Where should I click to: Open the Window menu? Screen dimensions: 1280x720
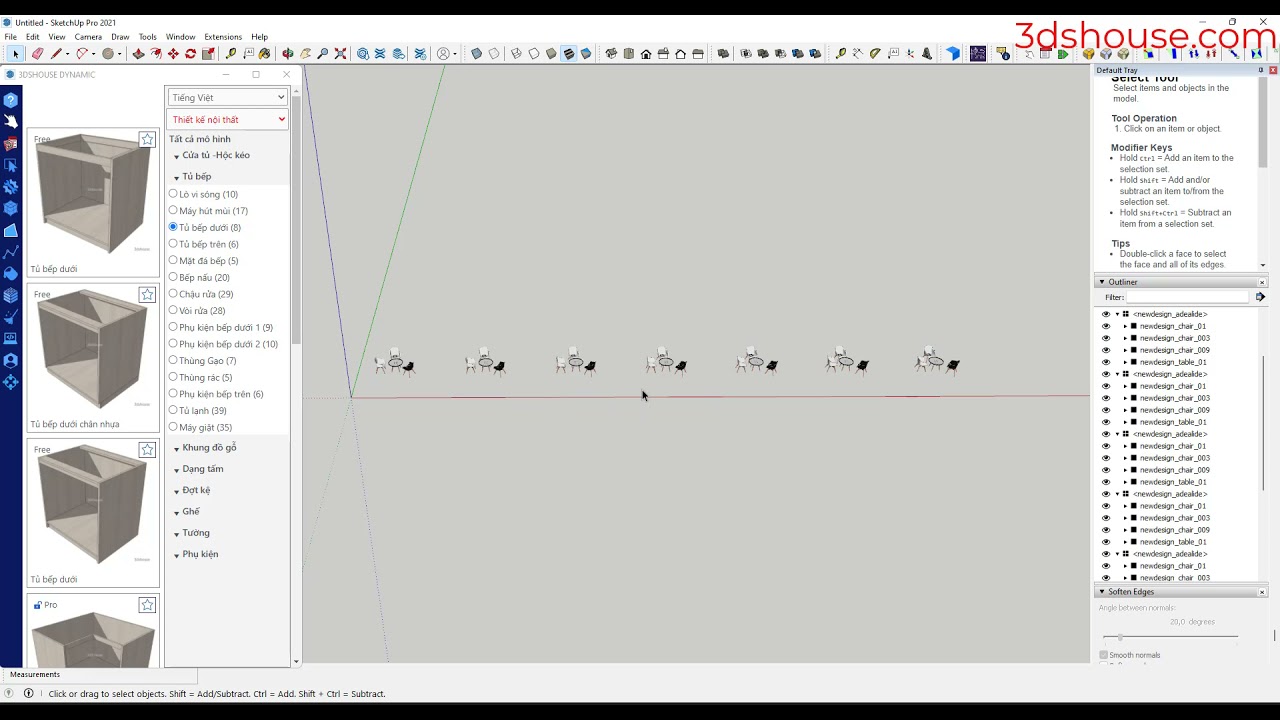[180, 37]
